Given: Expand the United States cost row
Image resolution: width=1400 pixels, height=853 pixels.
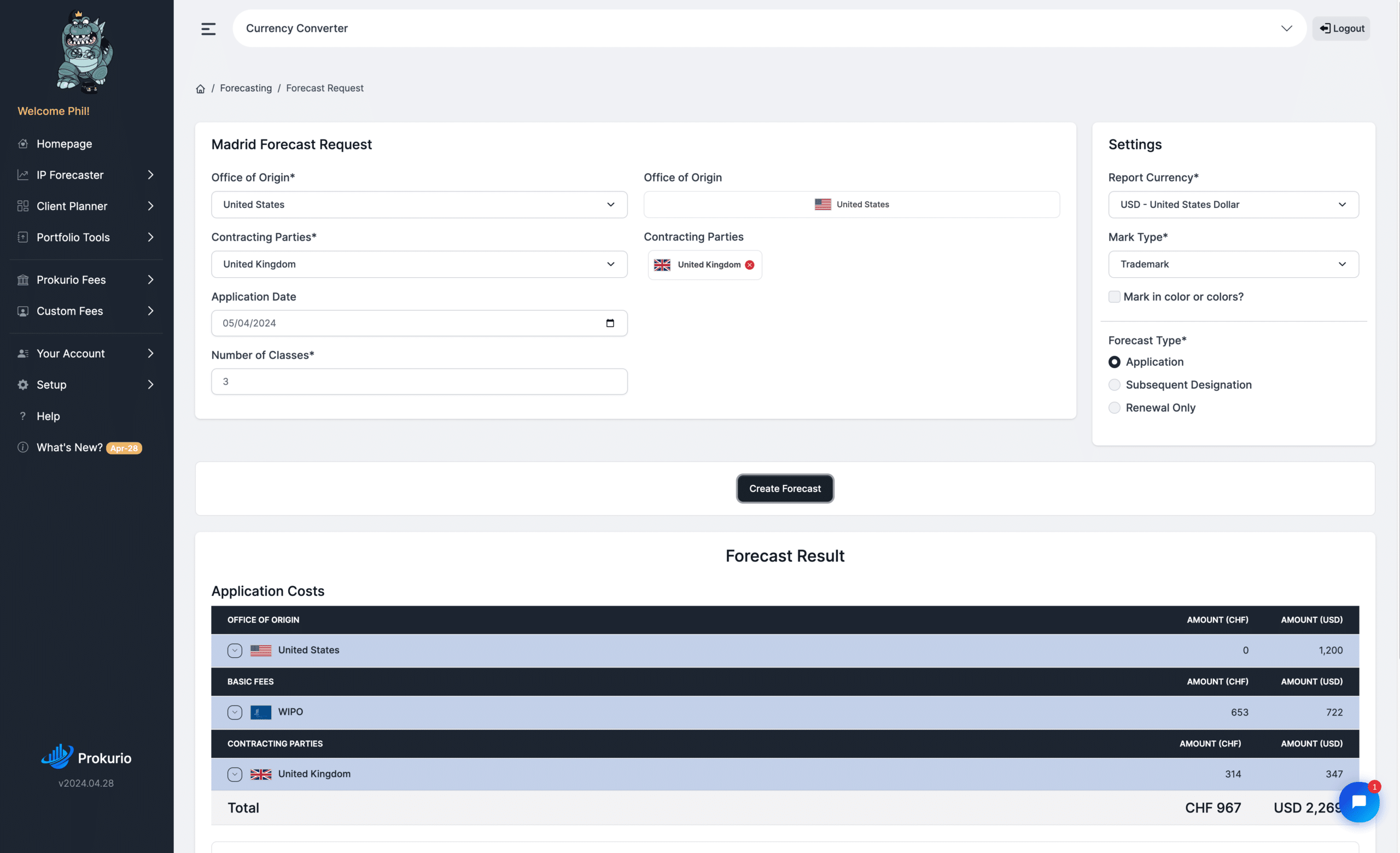Looking at the screenshot, I should 235,650.
